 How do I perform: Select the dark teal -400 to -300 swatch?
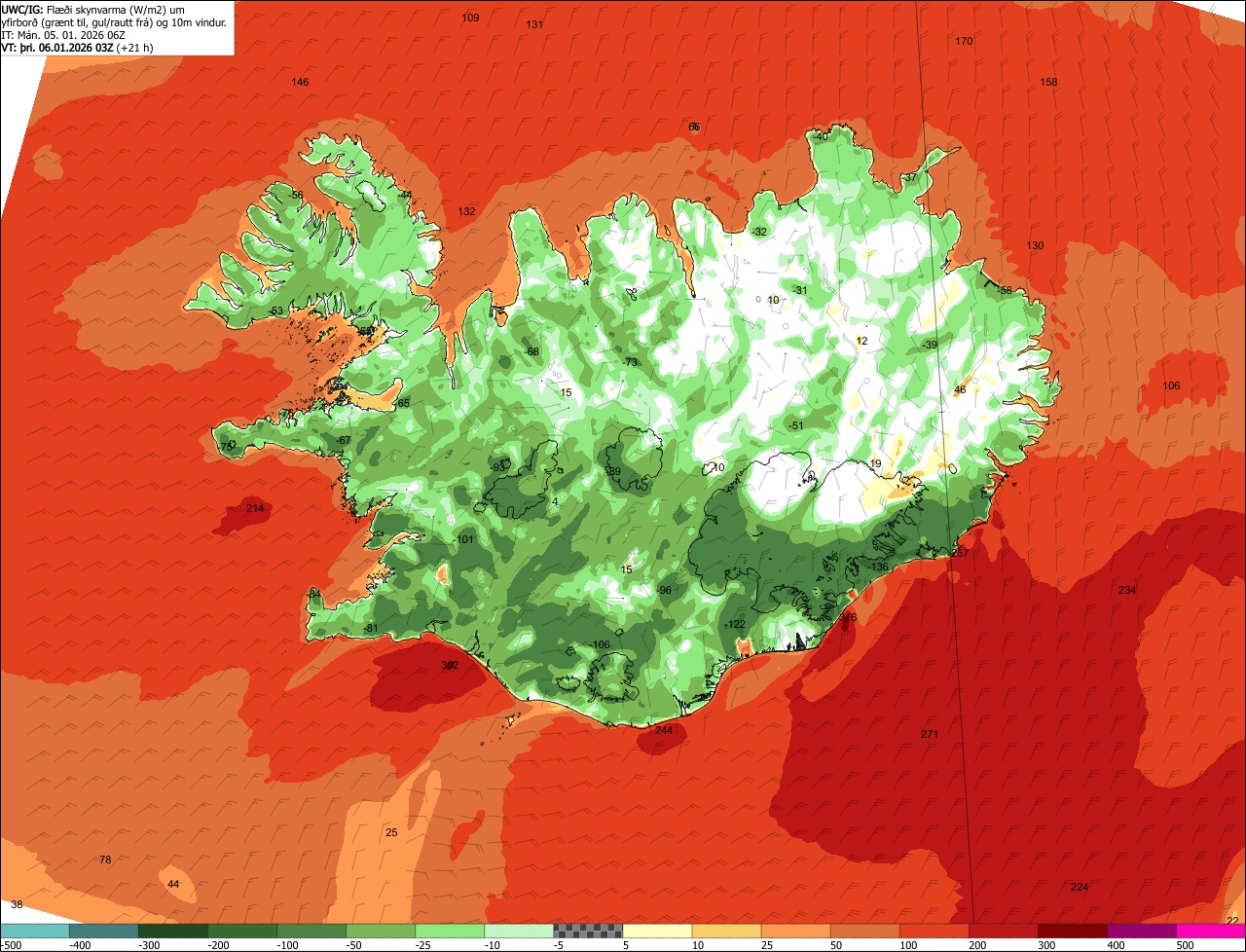tap(103, 931)
